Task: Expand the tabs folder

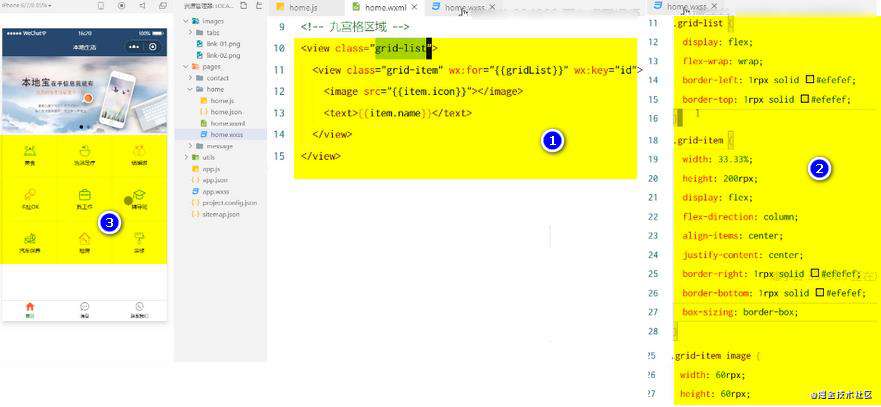Action: [x=191, y=33]
